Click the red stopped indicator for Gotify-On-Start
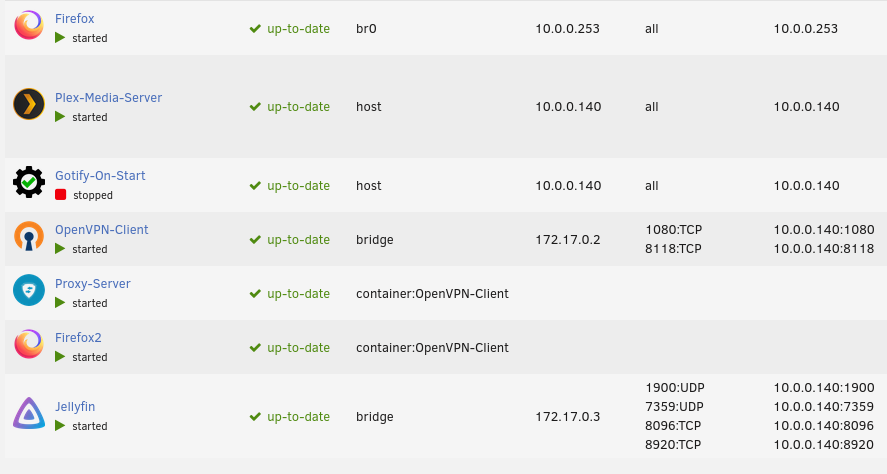887x474 pixels. tap(61, 195)
